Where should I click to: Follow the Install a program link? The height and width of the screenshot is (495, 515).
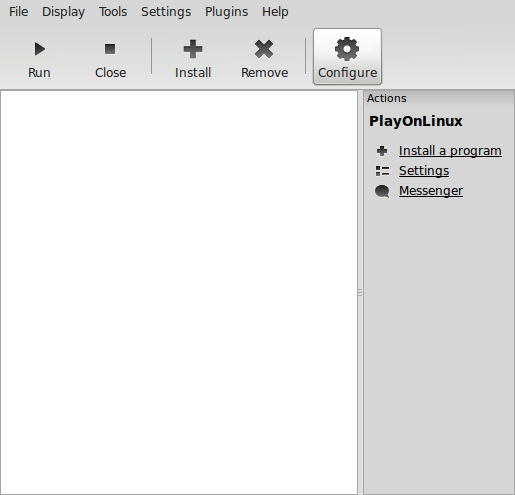[450, 151]
